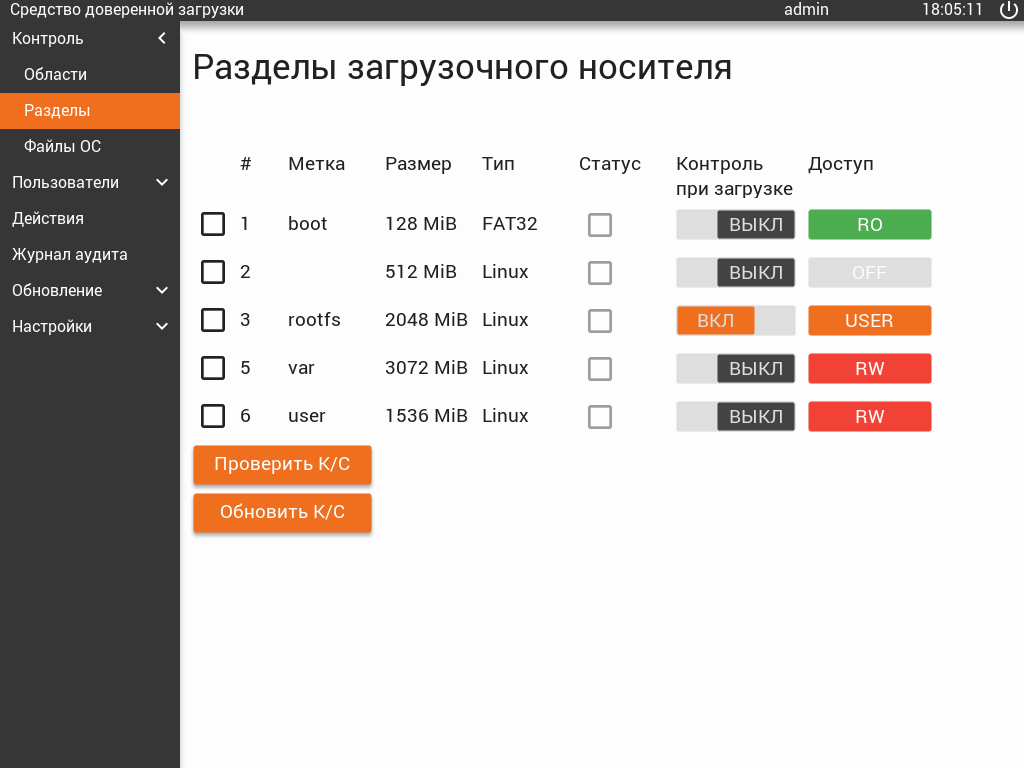1024x768 pixels.
Task: Click status checkbox of user partition
Action: [600, 417]
